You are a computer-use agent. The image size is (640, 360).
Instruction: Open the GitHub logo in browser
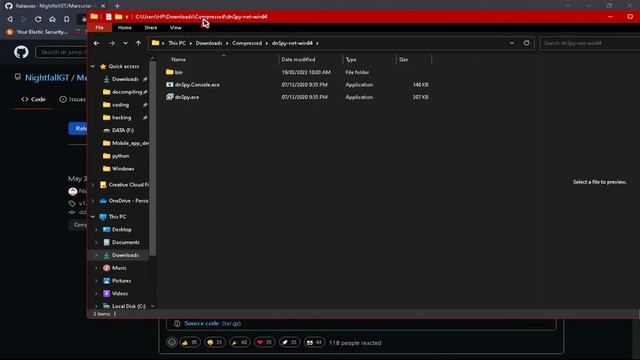(x=21, y=52)
